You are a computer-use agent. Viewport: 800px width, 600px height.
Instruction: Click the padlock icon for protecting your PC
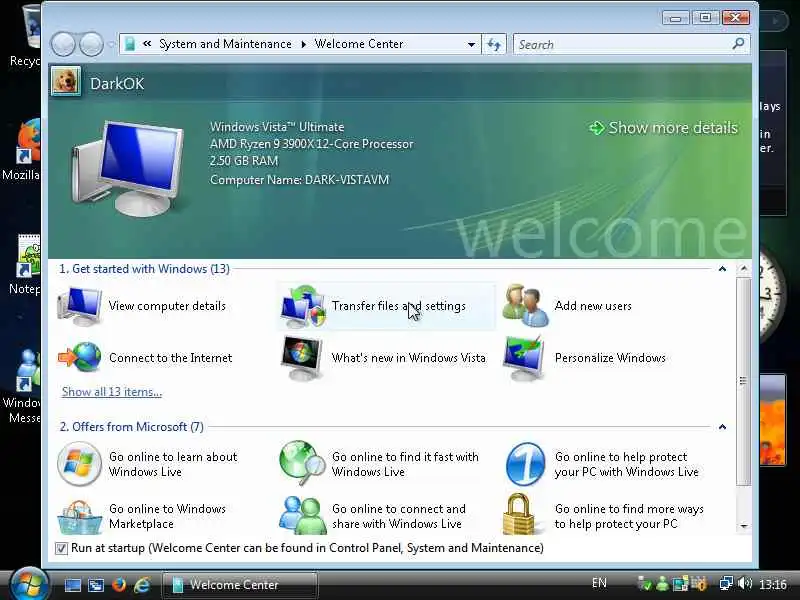pos(519,514)
